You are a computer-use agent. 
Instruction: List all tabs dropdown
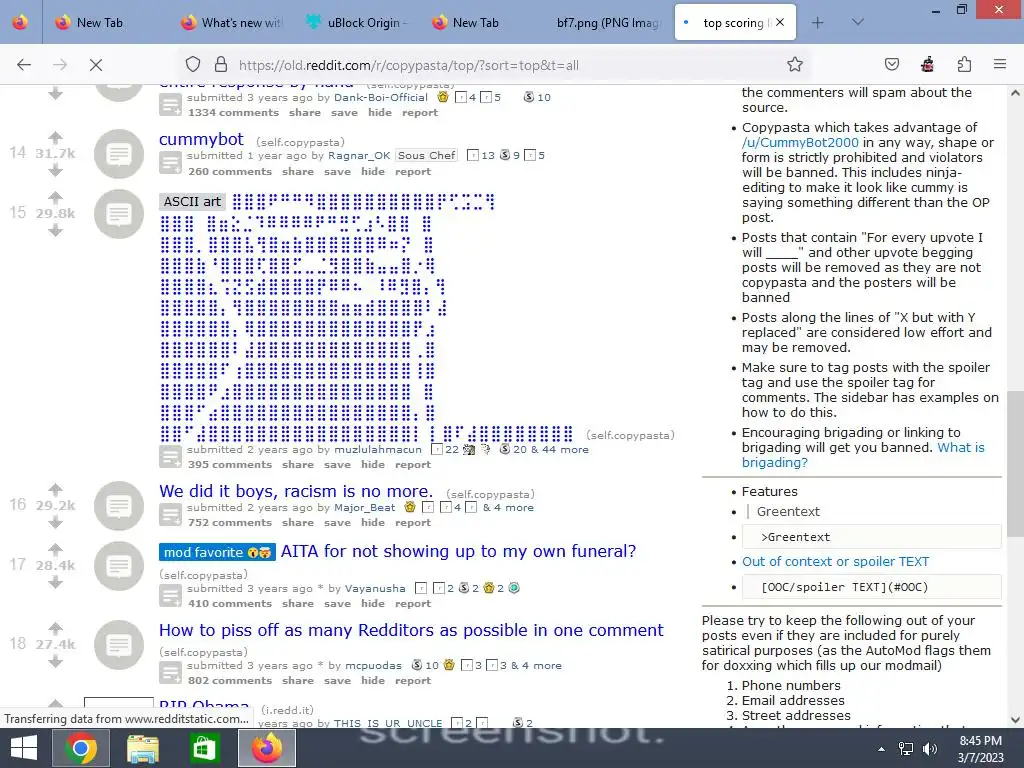click(858, 22)
